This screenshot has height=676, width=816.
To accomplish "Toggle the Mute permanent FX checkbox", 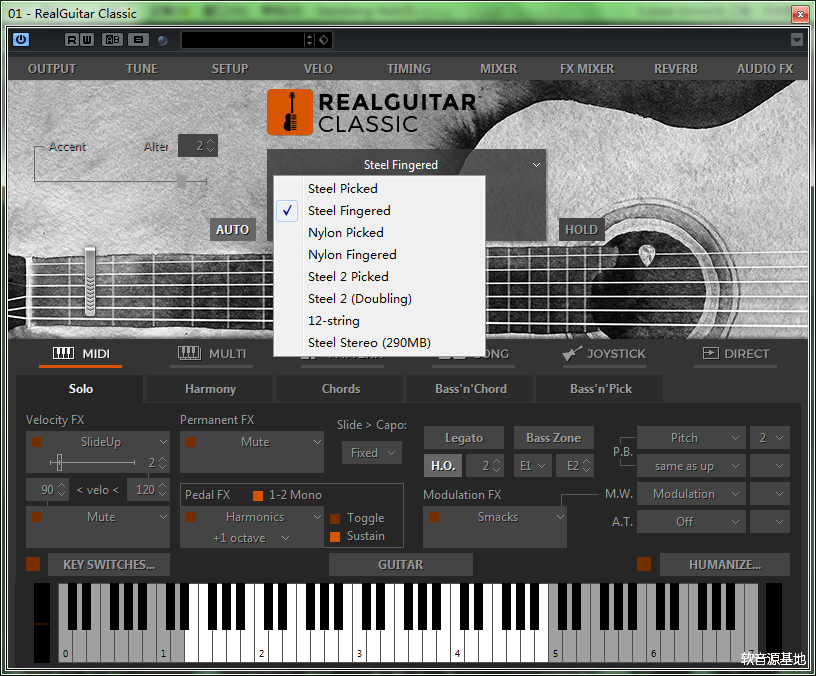I will [193, 441].
